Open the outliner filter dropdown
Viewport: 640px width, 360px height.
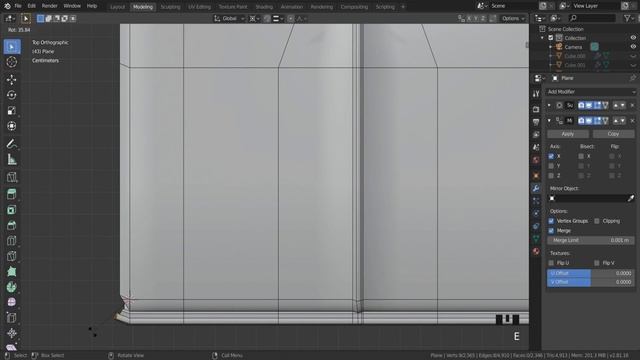click(629, 18)
